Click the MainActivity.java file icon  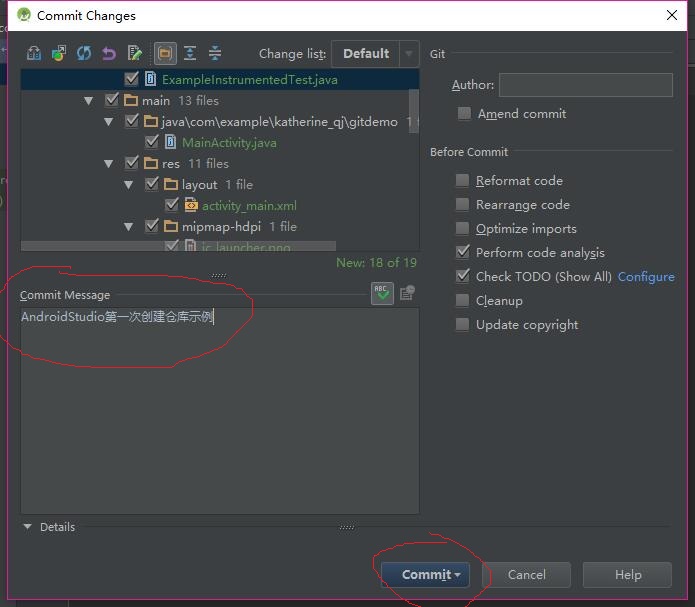click(170, 142)
